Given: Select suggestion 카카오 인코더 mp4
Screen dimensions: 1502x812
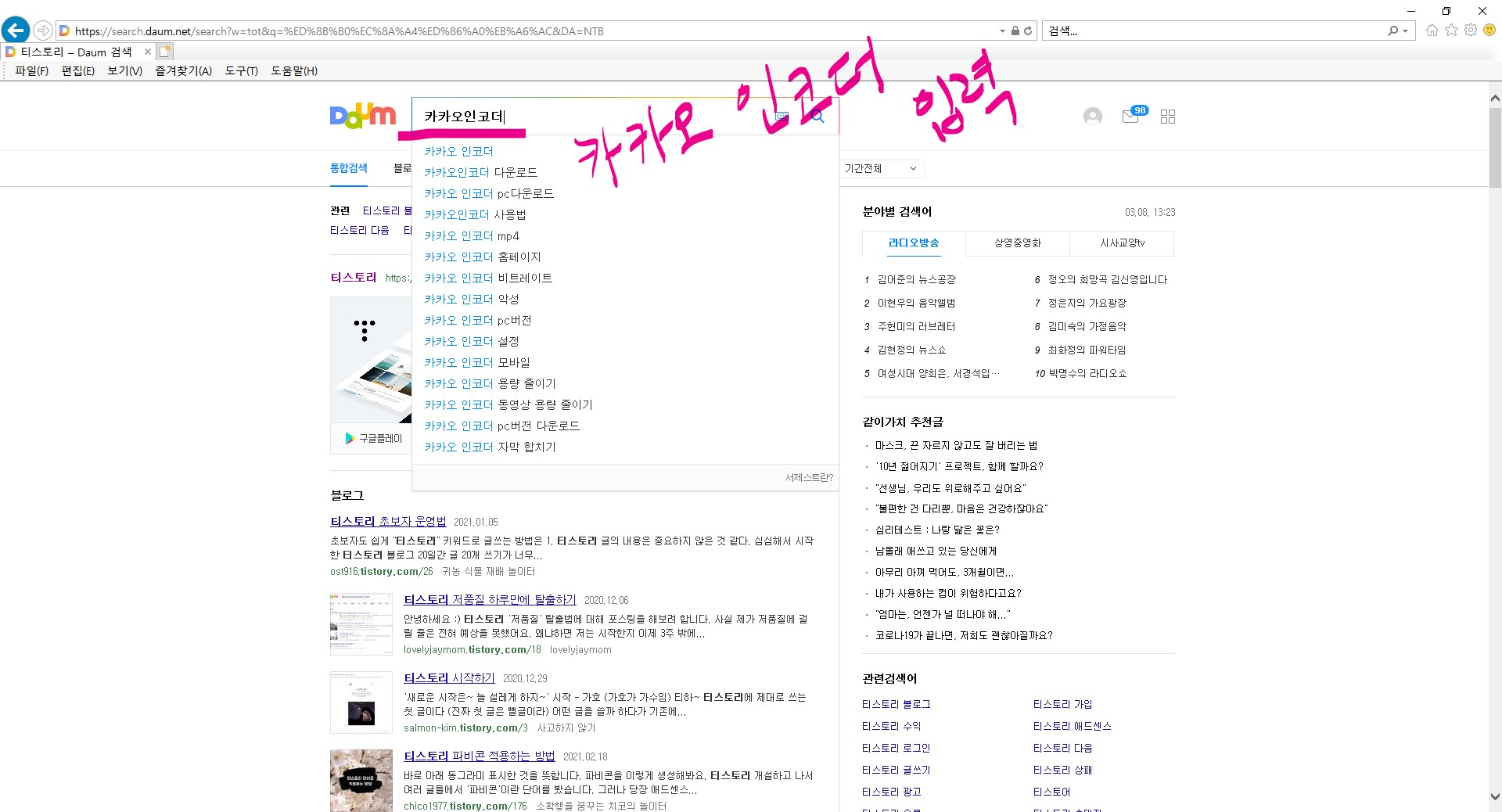Looking at the screenshot, I should 472,235.
